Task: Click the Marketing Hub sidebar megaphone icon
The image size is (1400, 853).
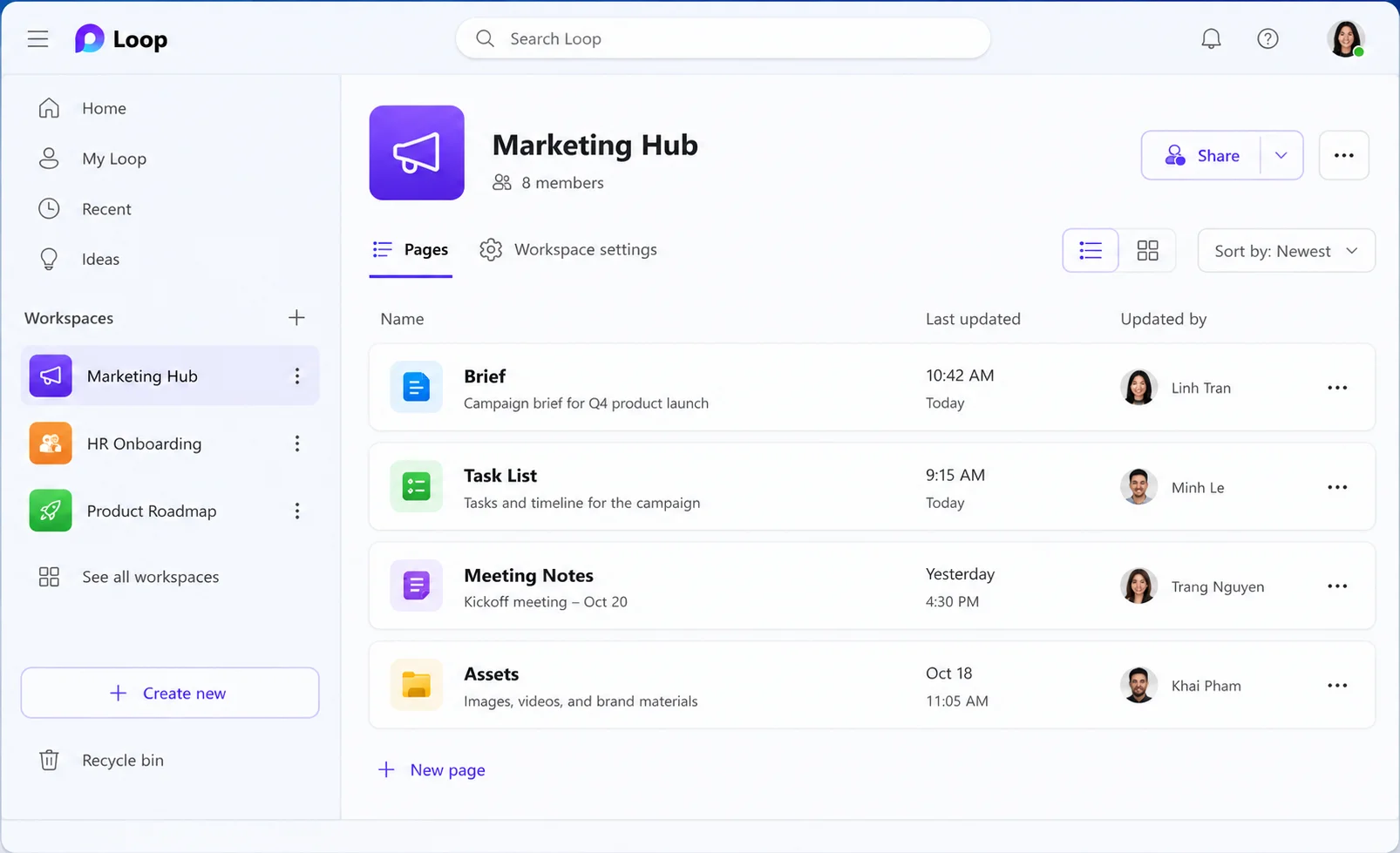Action: coord(51,376)
